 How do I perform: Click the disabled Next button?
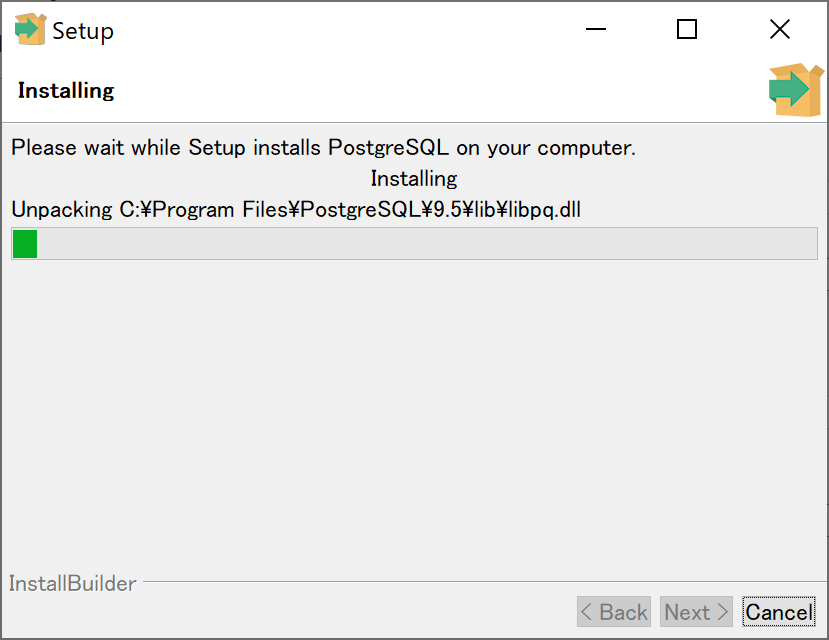695,611
